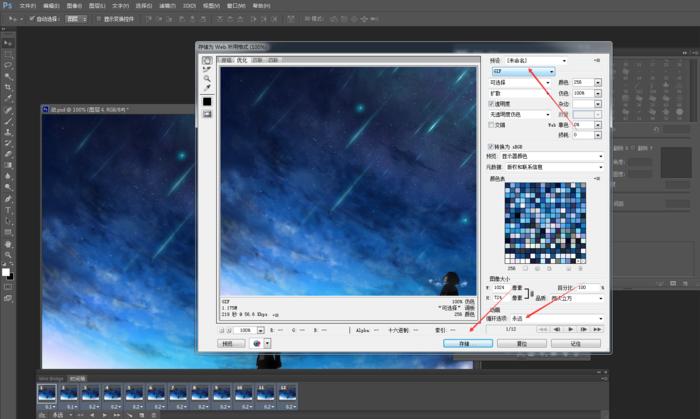The image size is (700, 419).
Task: Select the Hand tool in Save for Web dialog
Action: (x=207, y=60)
